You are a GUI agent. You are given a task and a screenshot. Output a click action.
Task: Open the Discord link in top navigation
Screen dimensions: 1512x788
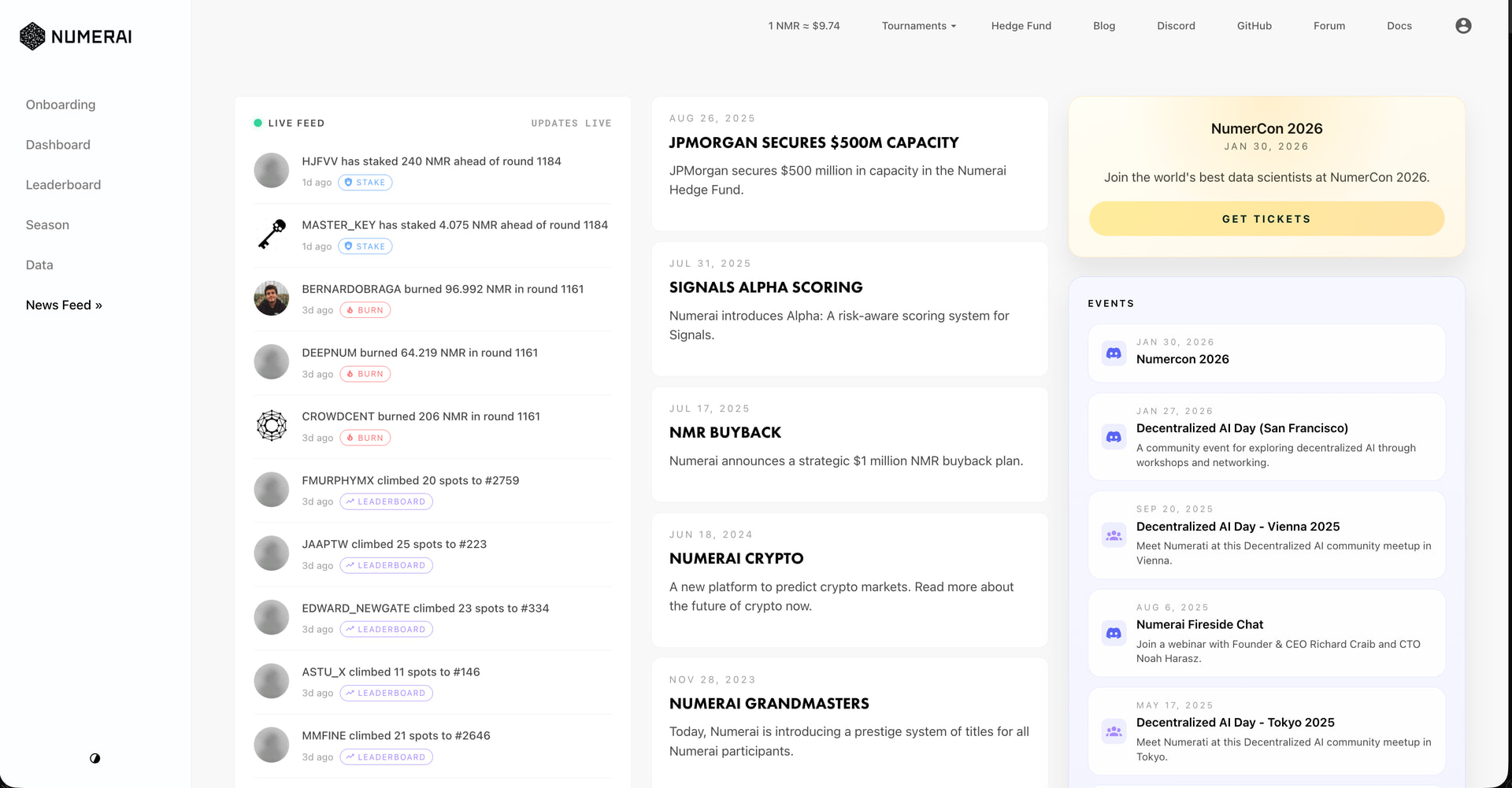[x=1176, y=26]
